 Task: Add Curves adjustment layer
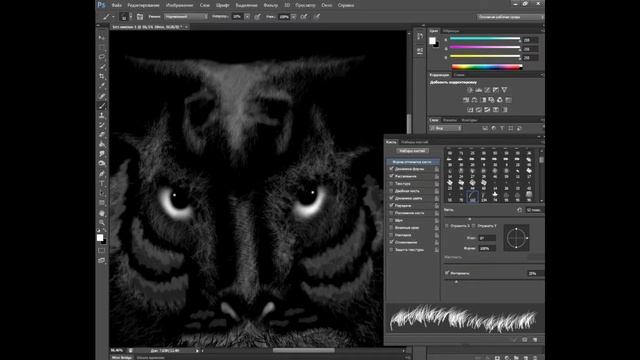[487, 90]
